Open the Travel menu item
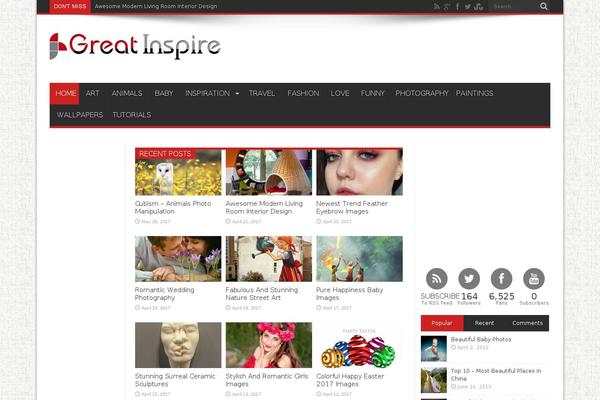600x400 pixels. point(262,93)
